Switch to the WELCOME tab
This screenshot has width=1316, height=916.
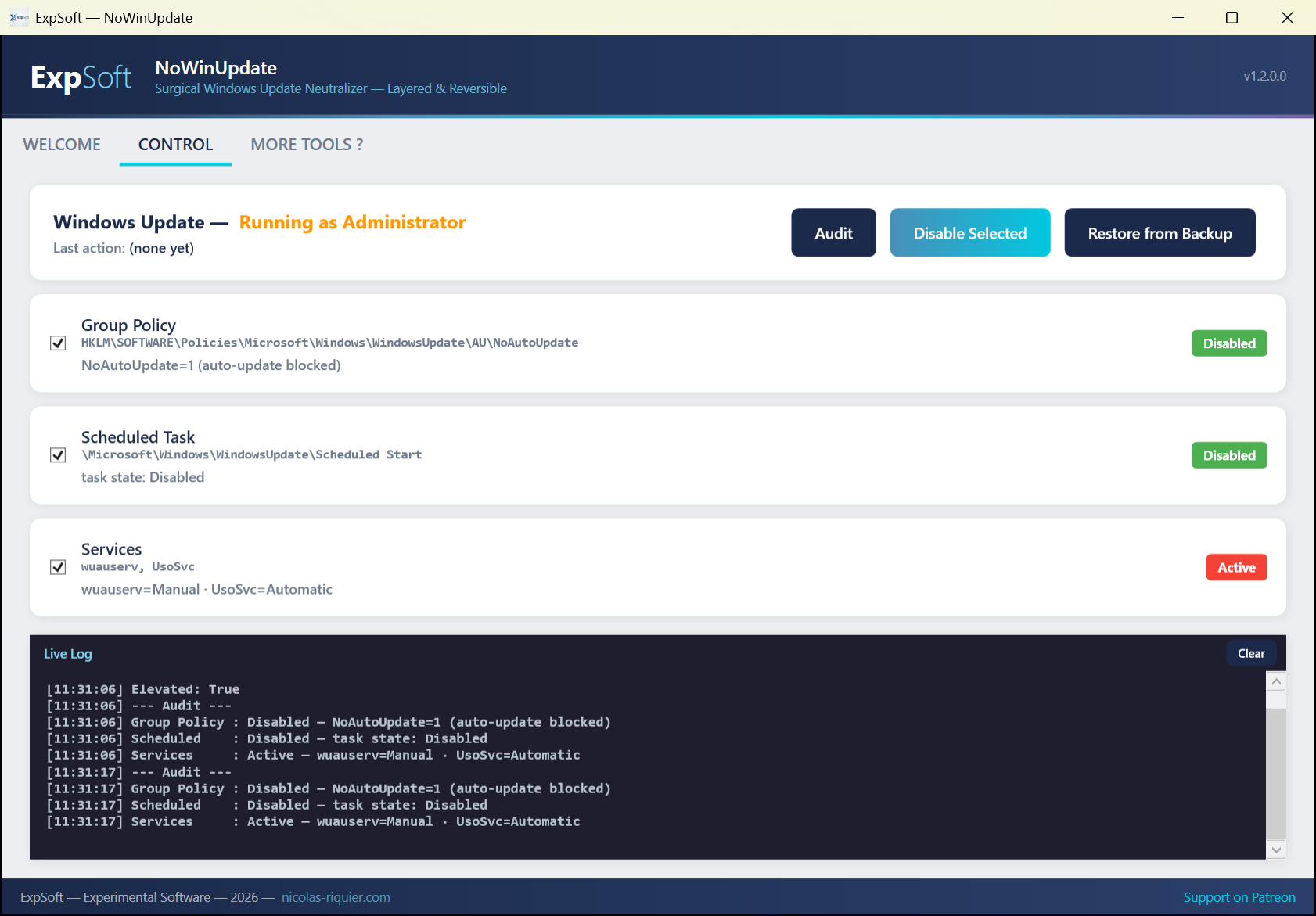pos(62,145)
